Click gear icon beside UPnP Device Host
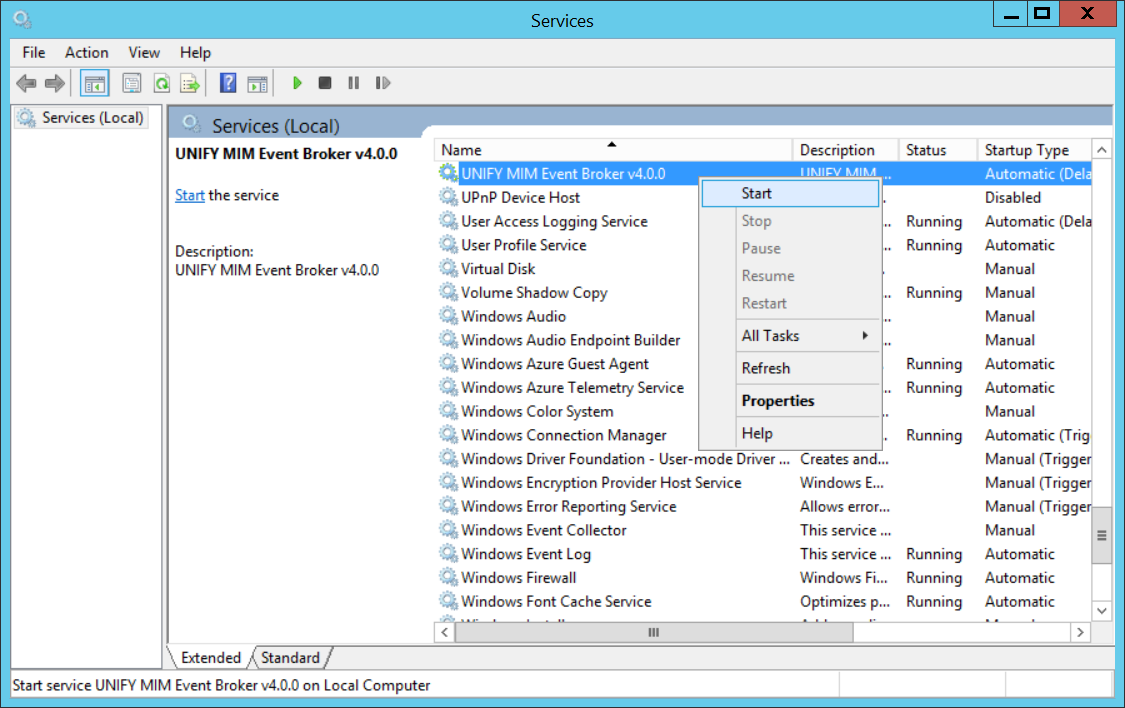Screen dimensions: 1125x708 click(448, 197)
